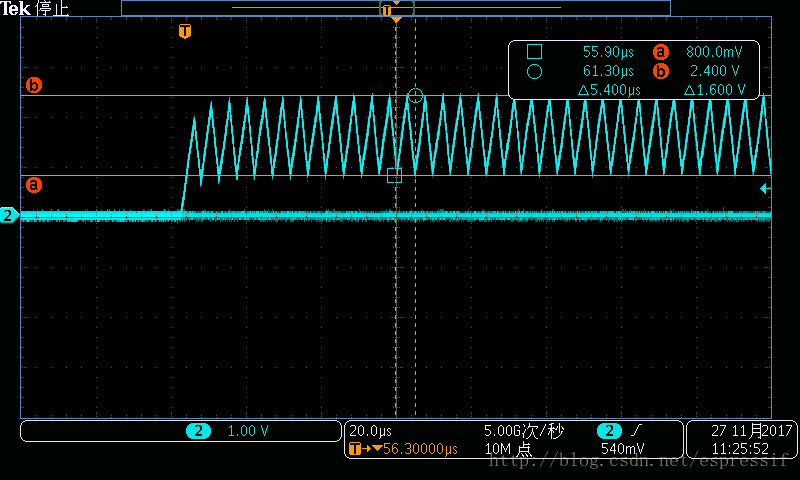This screenshot has height=480, width=800.
Task: Click the 停止 acquisition status label
Action: pos(52,9)
